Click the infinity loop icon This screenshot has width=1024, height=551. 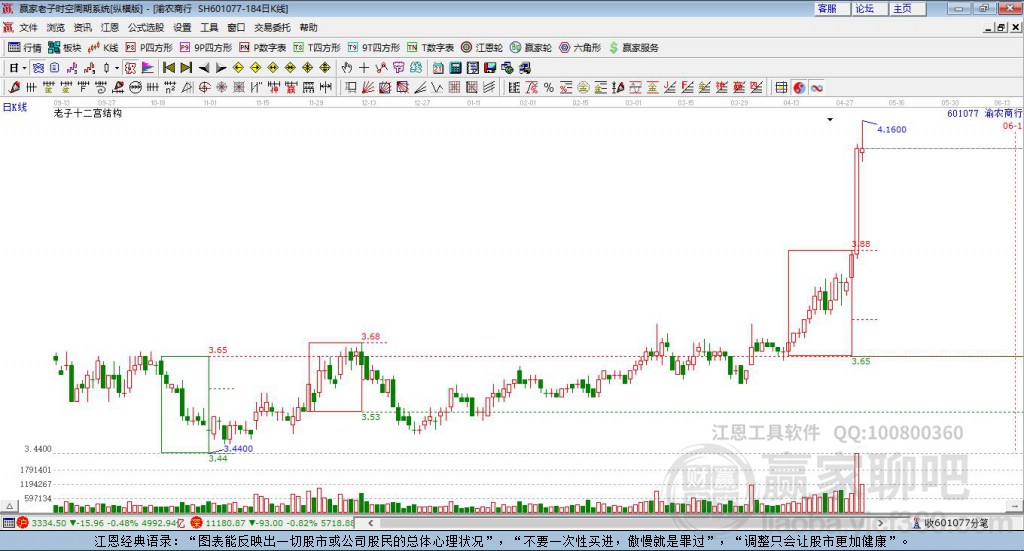coord(816,87)
